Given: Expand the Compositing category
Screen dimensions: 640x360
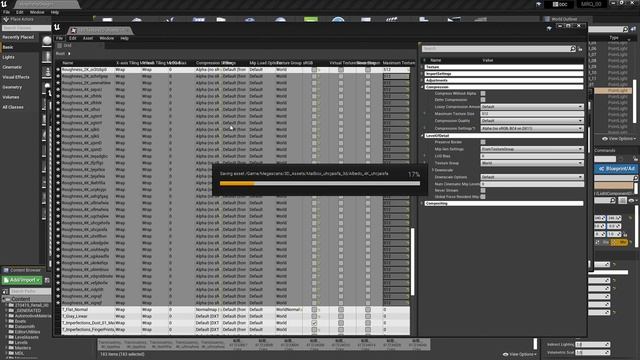Looking at the screenshot, I should (422, 203).
